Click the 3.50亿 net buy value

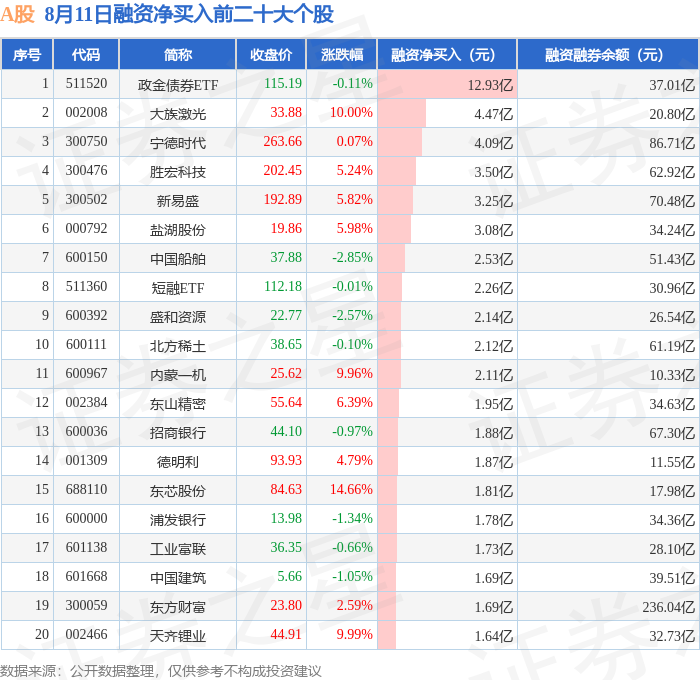click(494, 172)
